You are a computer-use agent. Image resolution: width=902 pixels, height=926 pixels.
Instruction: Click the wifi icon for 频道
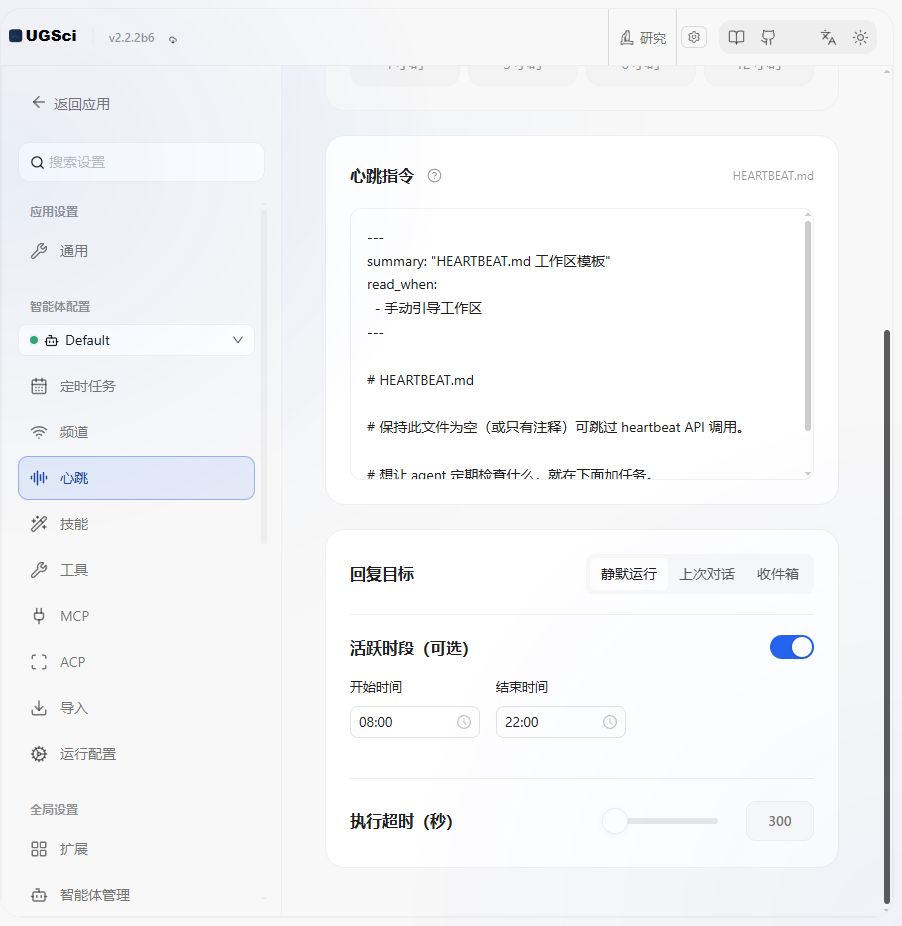point(39,432)
